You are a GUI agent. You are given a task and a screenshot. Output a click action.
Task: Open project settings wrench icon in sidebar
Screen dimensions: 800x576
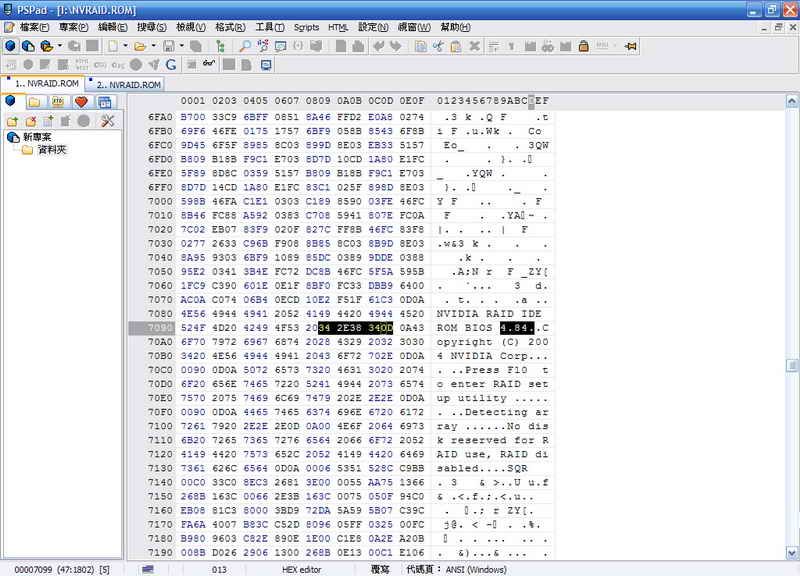(107, 121)
